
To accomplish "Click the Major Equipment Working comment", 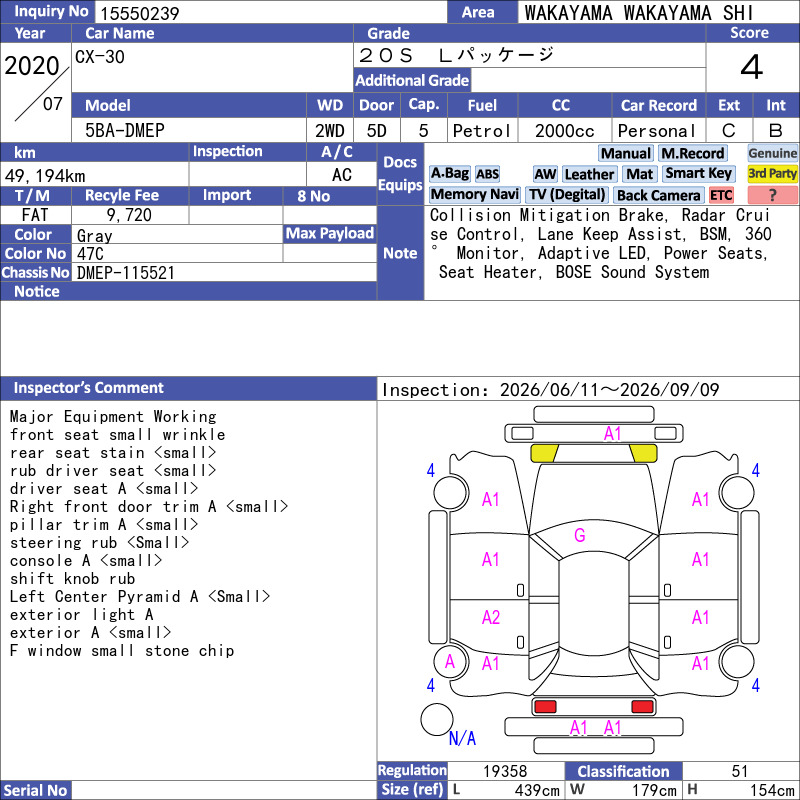I will (x=113, y=417).
